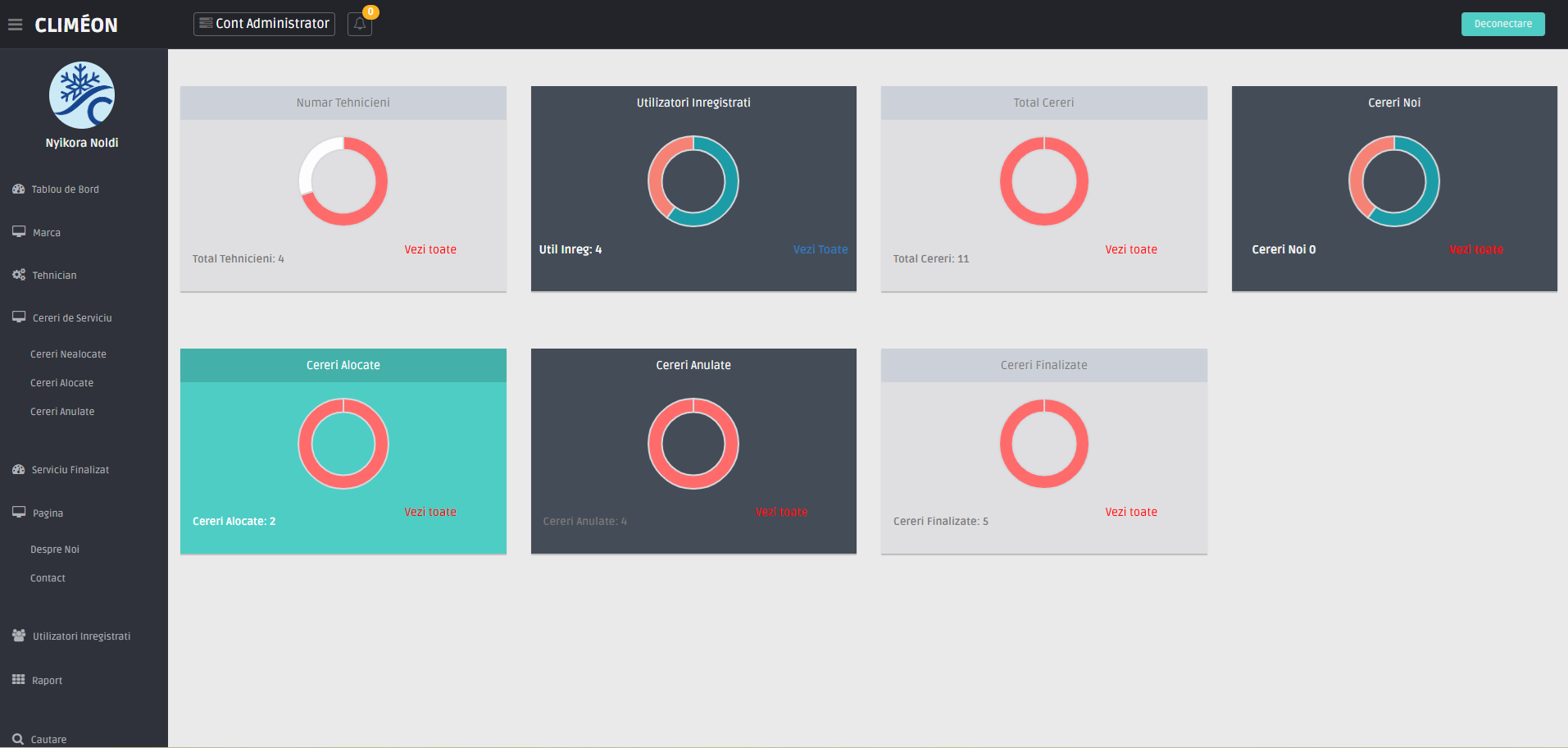This screenshot has height=748, width=1568.
Task: Click the Marca monitor icon
Action: (18, 232)
